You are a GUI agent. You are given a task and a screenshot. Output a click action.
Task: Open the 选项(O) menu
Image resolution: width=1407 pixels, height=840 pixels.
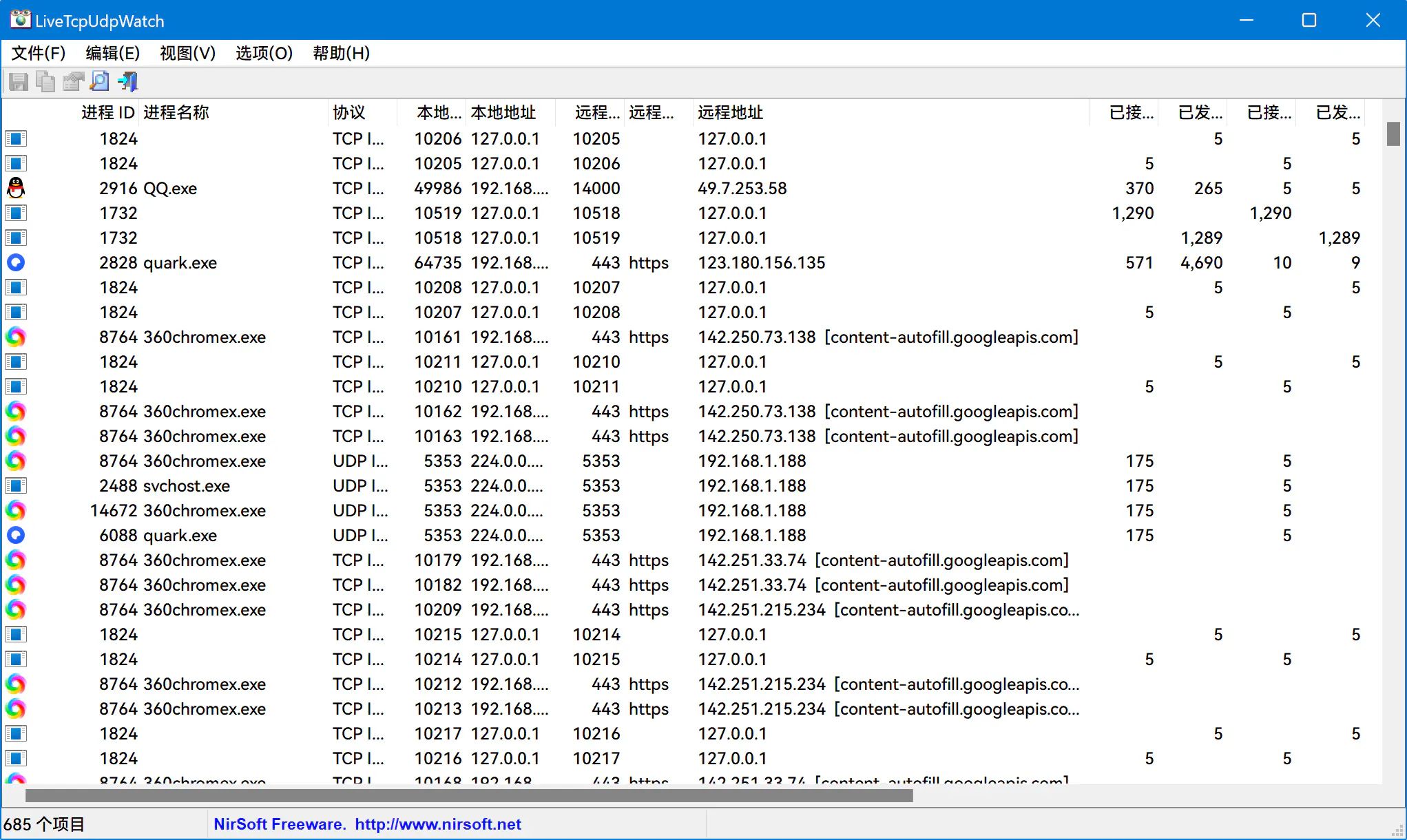coord(264,53)
